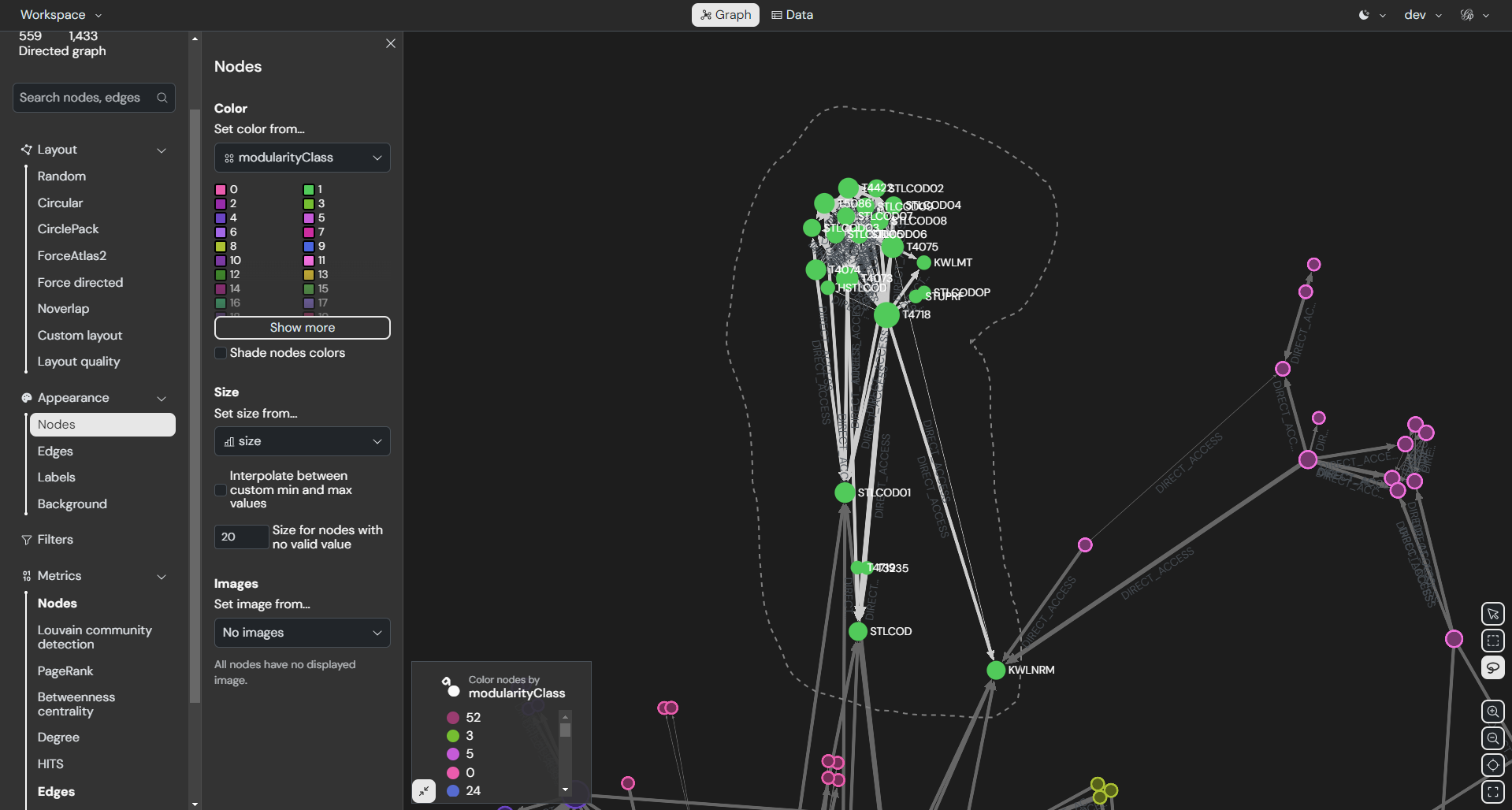Close the Nodes appearance panel

coord(391,43)
